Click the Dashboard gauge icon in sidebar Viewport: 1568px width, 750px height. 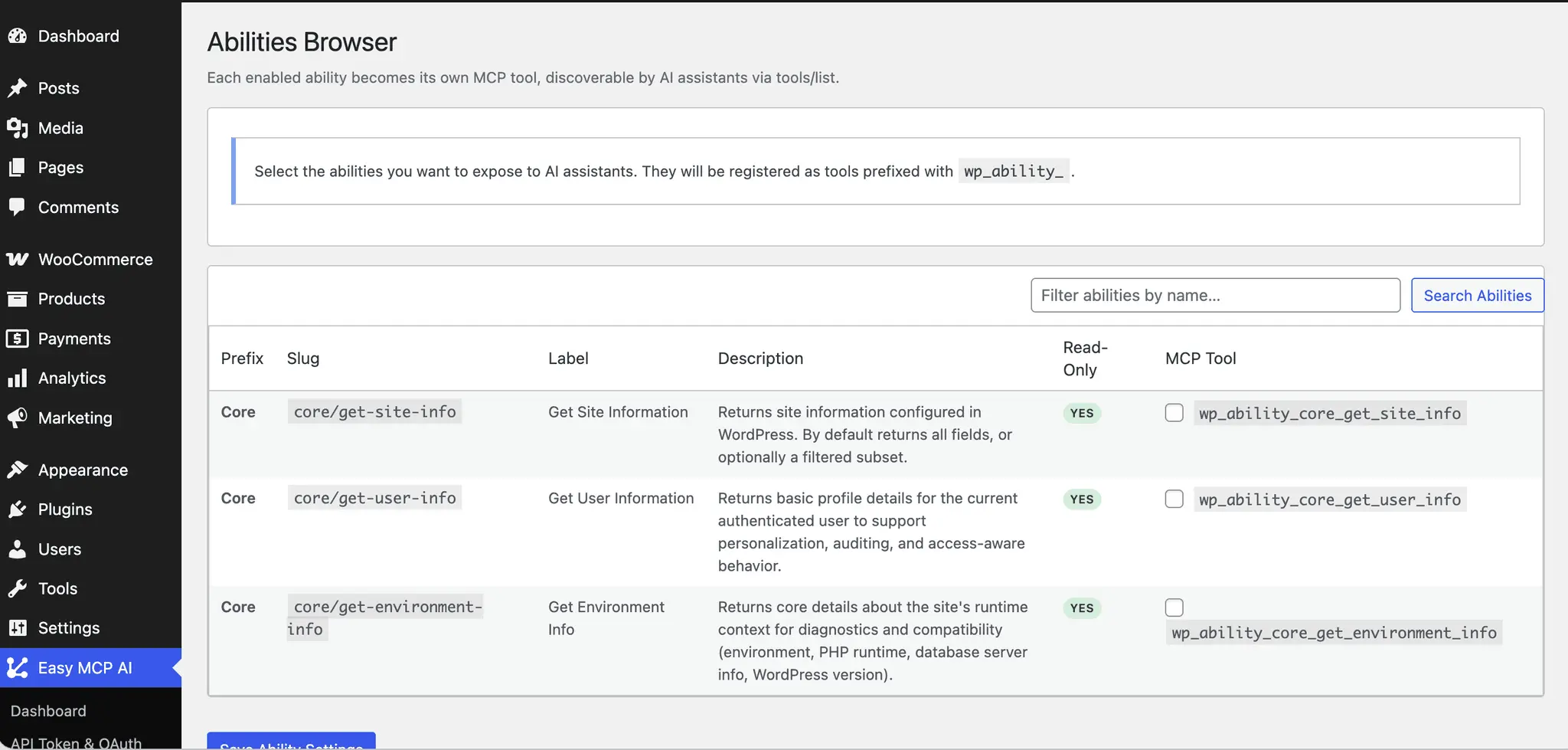(18, 36)
